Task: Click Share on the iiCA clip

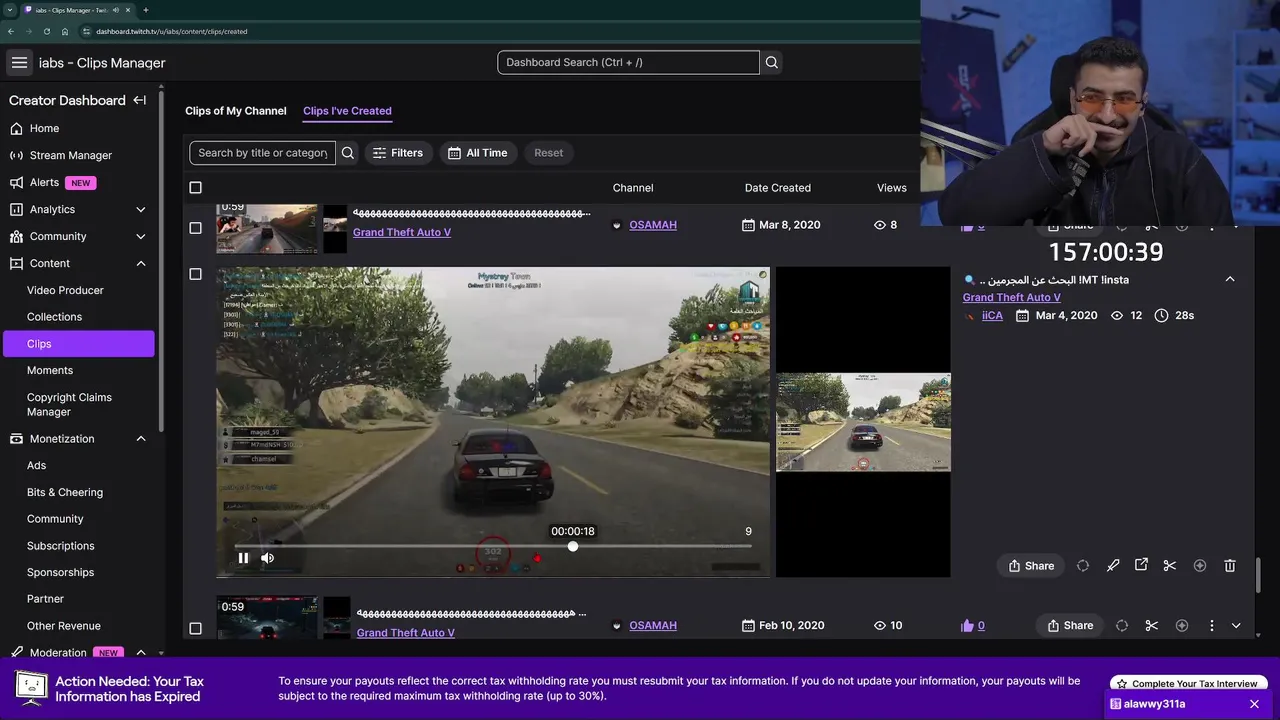Action: (1031, 566)
